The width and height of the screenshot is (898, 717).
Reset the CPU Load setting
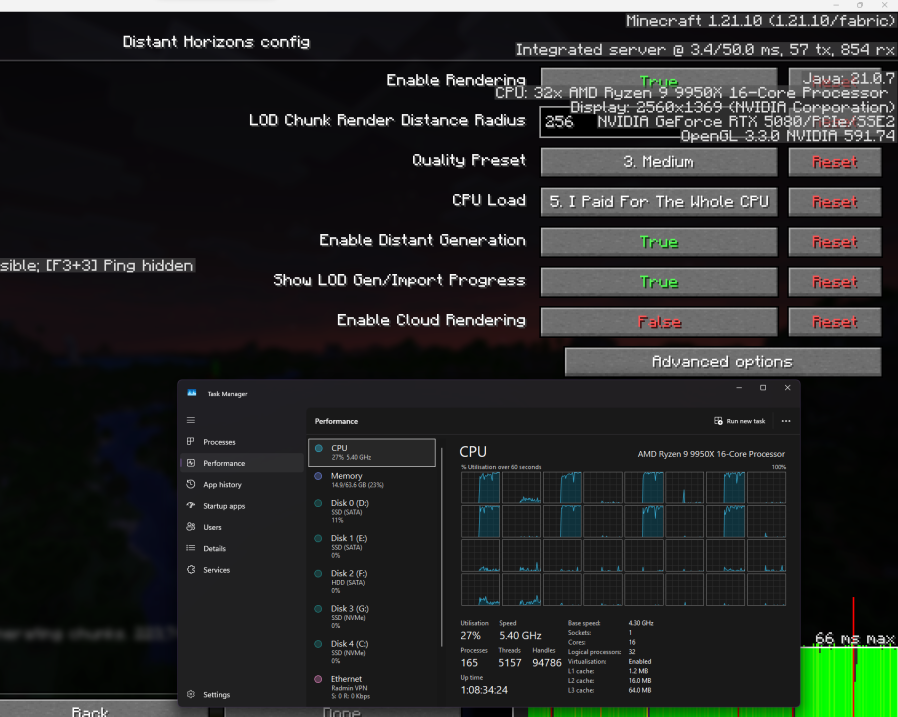point(834,202)
